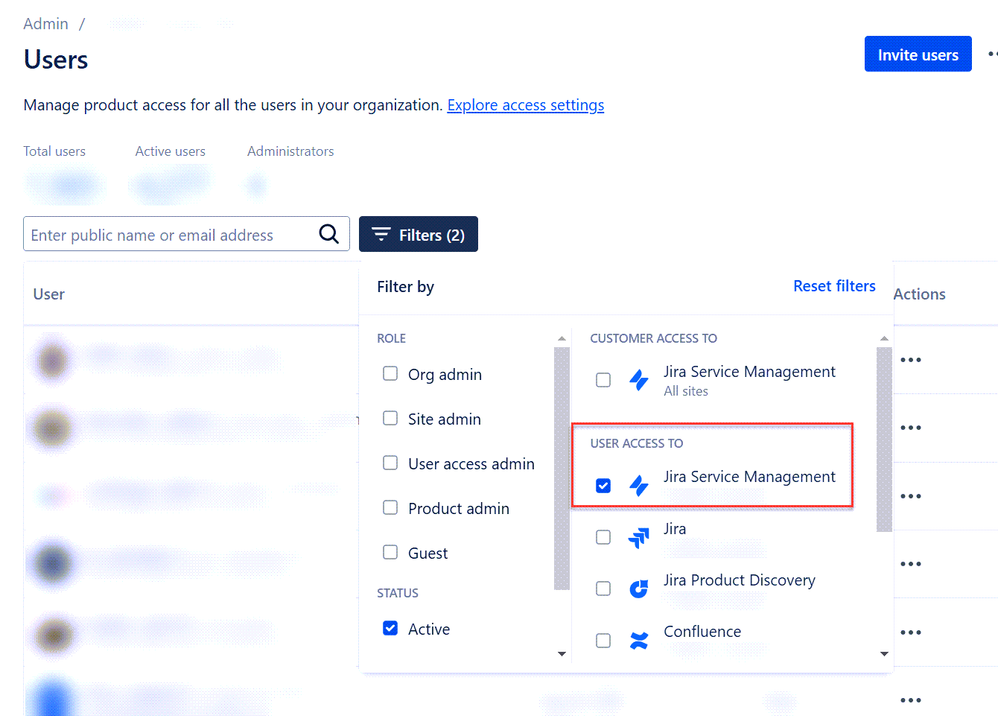Click the Administrators label
The image size is (998, 716).
(x=290, y=151)
